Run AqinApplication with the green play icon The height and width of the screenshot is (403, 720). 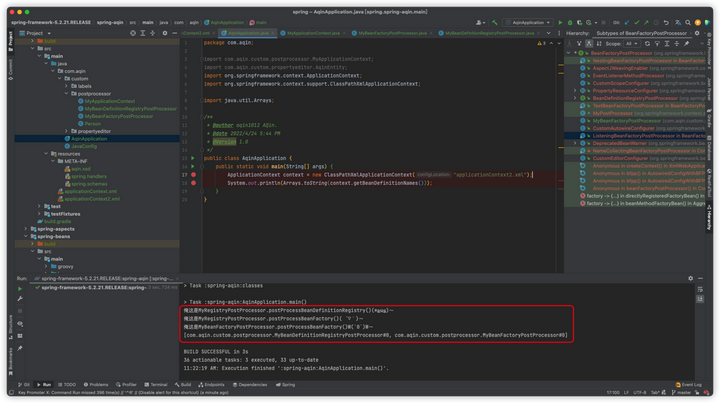(x=560, y=22)
